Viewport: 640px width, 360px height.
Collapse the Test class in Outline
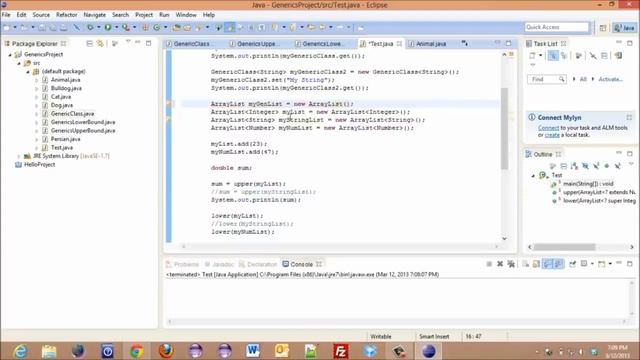533,175
